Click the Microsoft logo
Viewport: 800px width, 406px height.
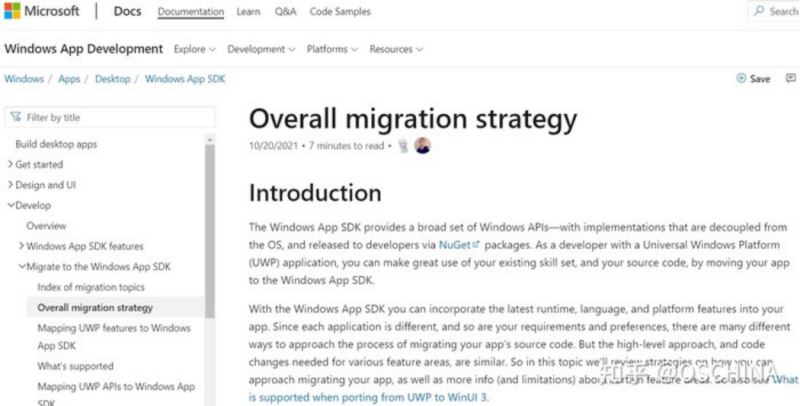pos(12,11)
